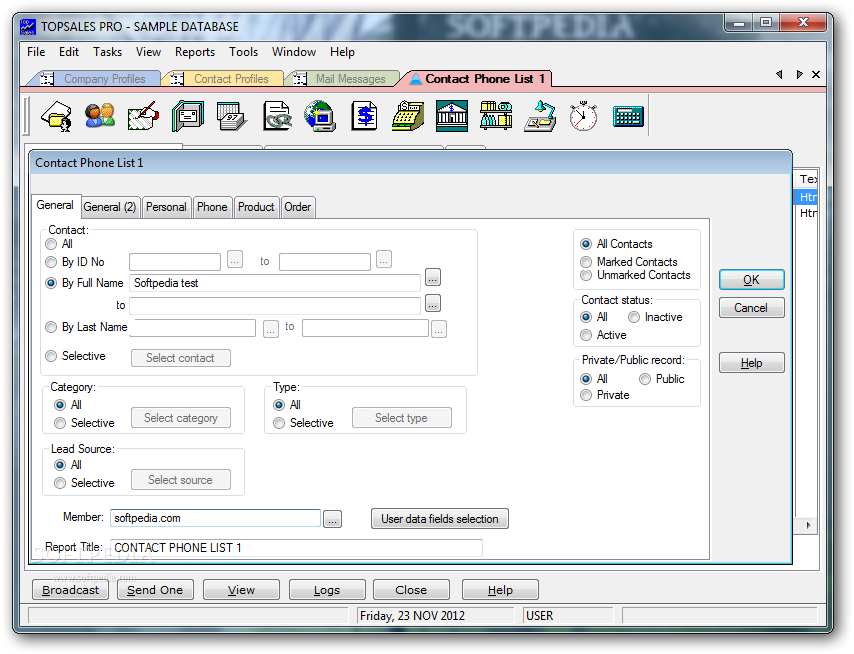Switch to the General (2) tab

point(111,207)
